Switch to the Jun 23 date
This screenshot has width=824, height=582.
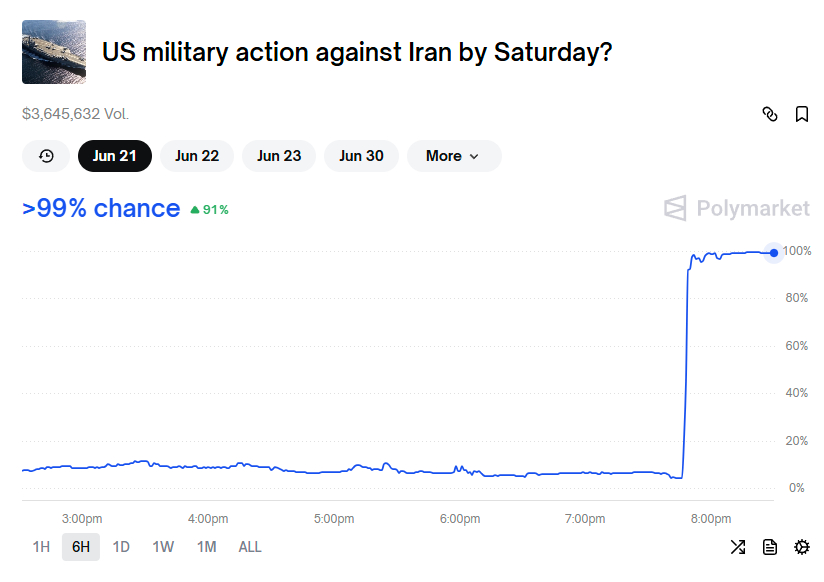pyautogui.click(x=279, y=156)
